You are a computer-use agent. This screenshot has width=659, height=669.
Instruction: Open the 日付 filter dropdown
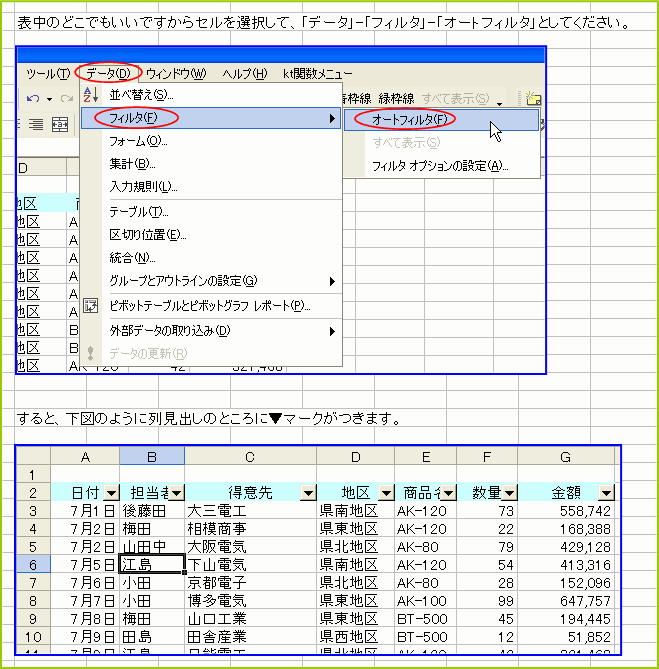pyautogui.click(x=111, y=493)
